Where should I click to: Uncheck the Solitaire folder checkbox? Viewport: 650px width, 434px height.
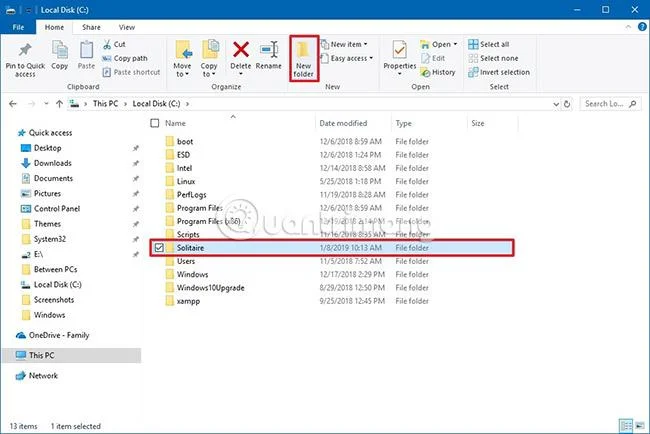(x=159, y=248)
